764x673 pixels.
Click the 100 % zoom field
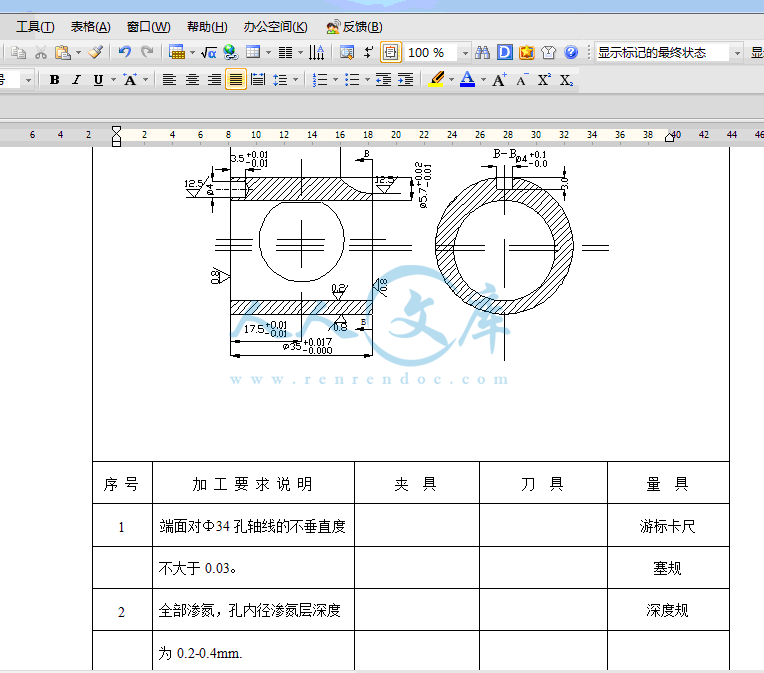432,53
